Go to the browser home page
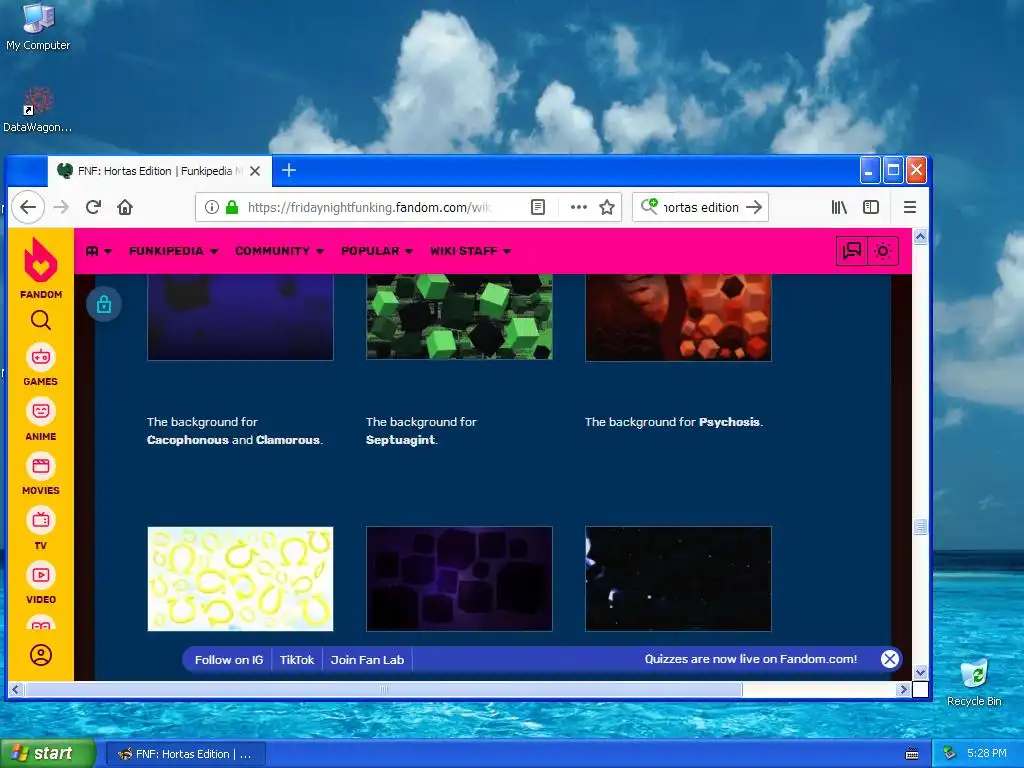Screen dimensions: 1024x768 (125, 208)
